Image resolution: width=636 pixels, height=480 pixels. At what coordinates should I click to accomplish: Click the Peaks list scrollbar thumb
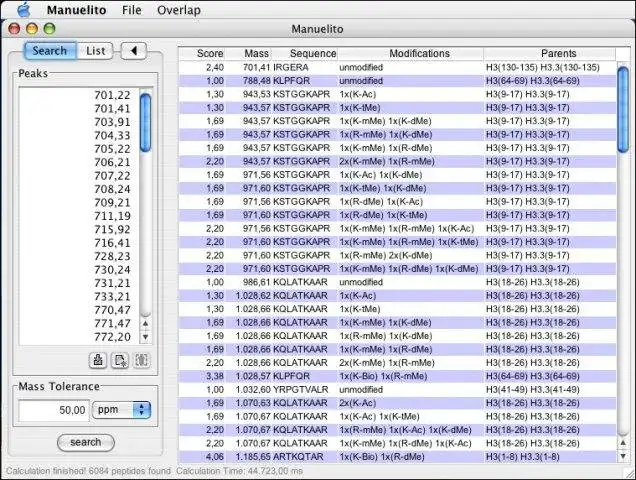[x=145, y=123]
